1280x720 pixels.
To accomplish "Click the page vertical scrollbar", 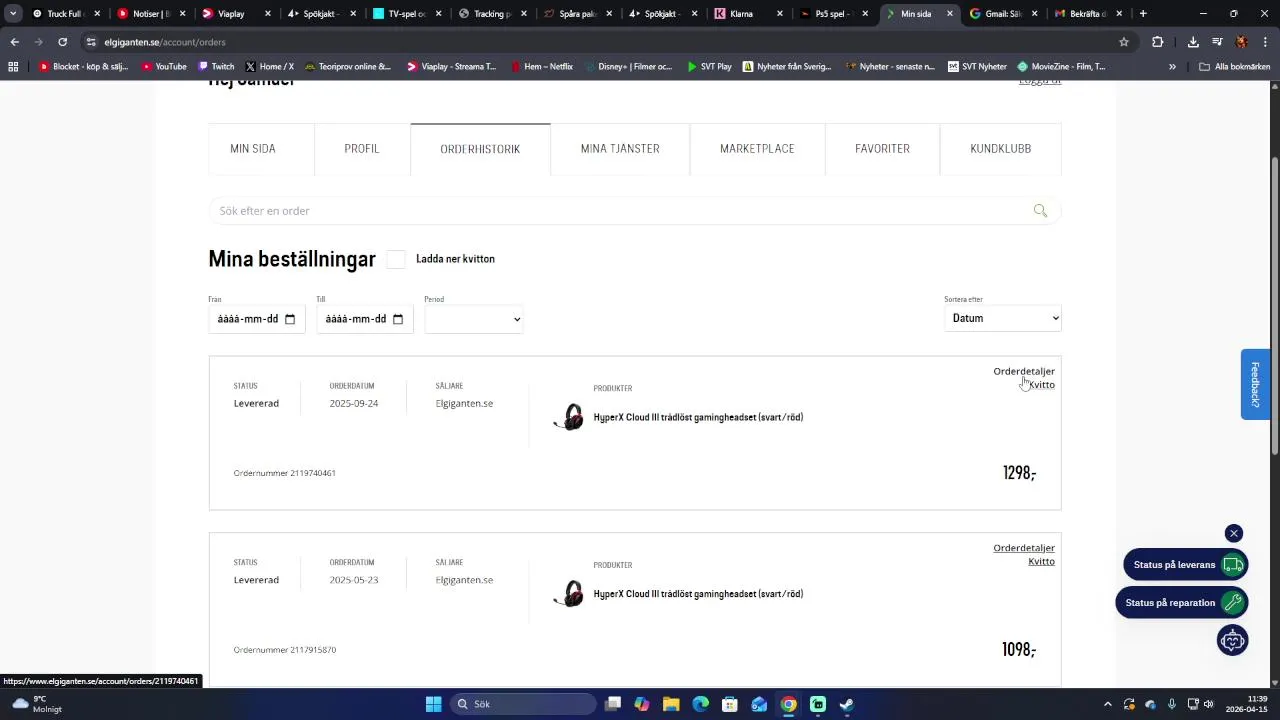I will click(x=1274, y=305).
